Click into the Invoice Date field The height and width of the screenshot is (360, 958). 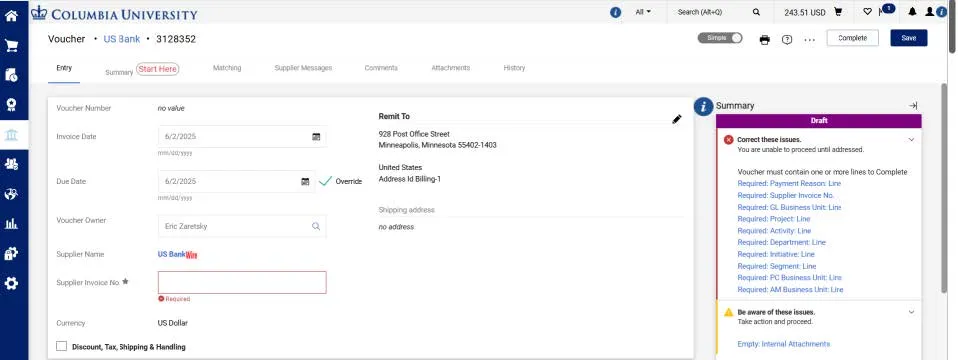(x=242, y=136)
